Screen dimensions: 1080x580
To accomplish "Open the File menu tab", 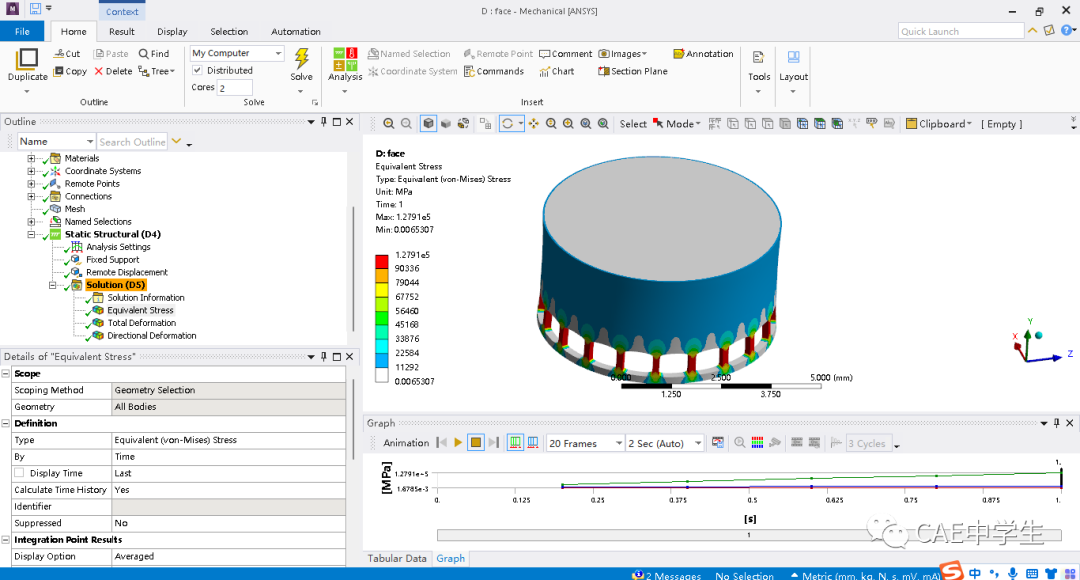I will [x=22, y=31].
